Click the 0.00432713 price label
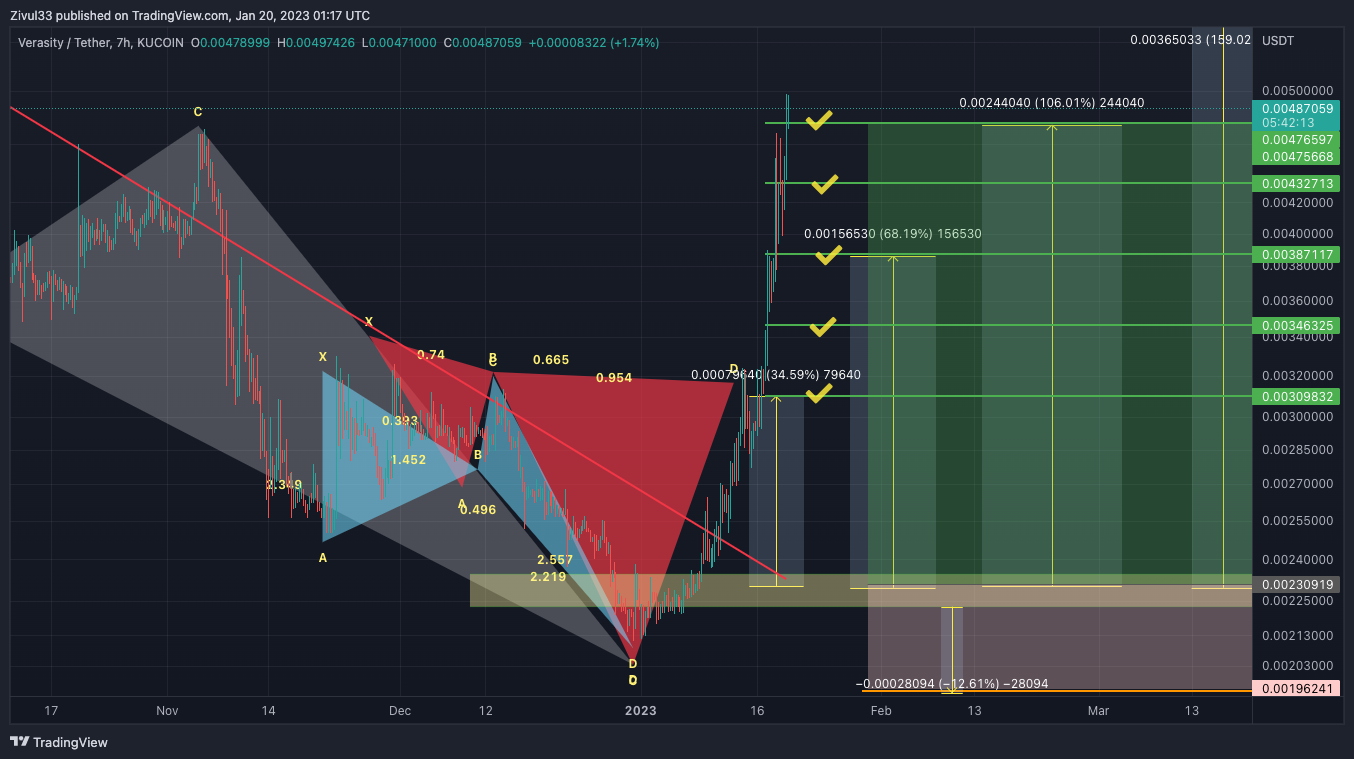 click(x=1297, y=184)
